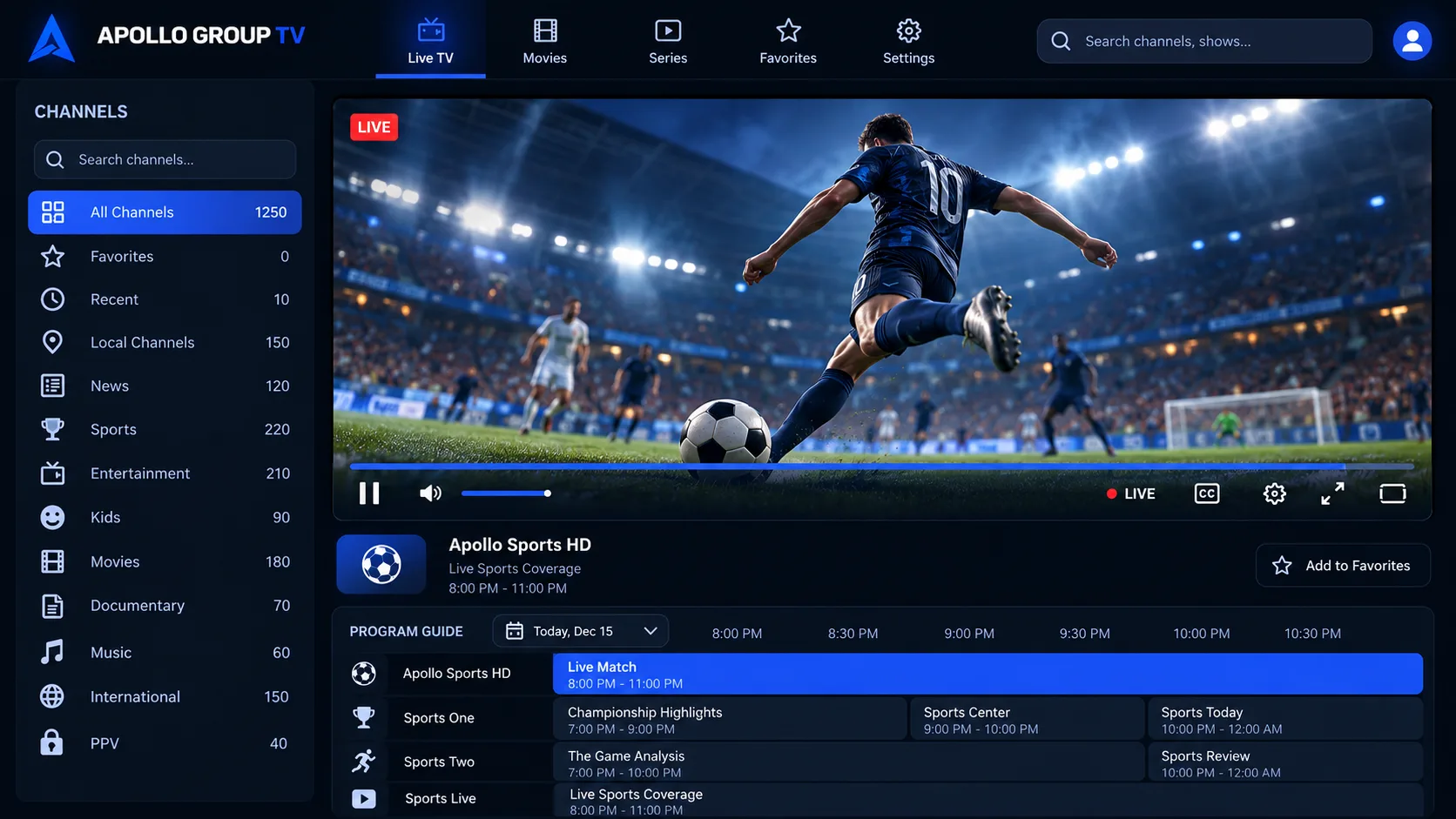
Task: Click the sidebar Search channels field
Action: click(x=165, y=159)
